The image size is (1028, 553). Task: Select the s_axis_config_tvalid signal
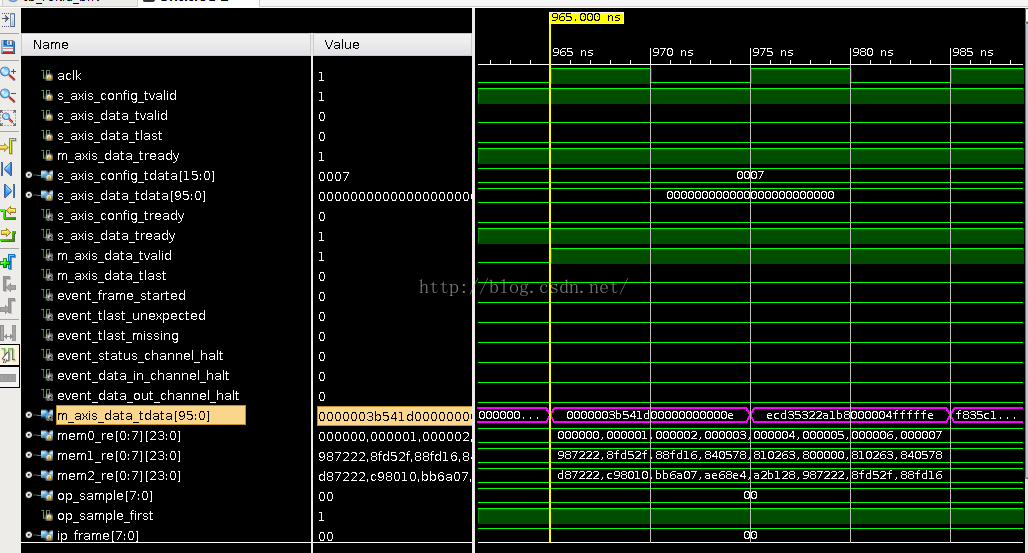pos(117,96)
